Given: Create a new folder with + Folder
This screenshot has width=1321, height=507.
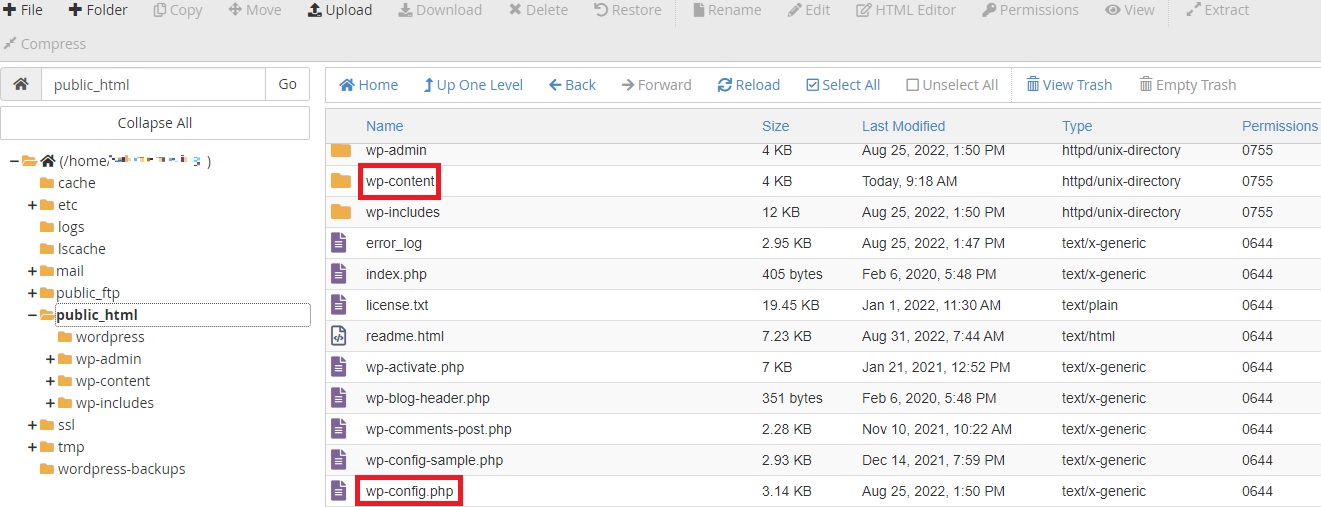Looking at the screenshot, I should [x=98, y=10].
